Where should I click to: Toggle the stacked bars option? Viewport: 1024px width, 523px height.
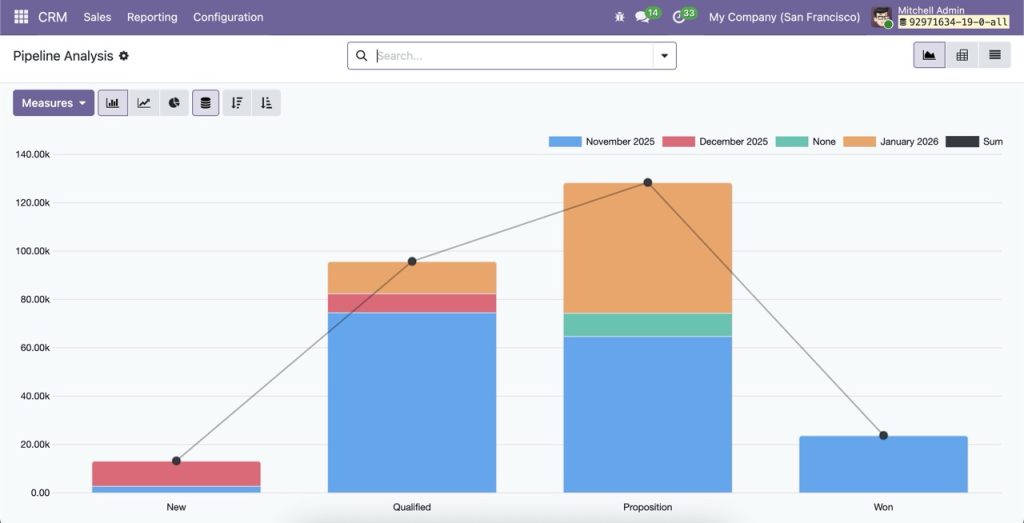pyautogui.click(x=206, y=103)
